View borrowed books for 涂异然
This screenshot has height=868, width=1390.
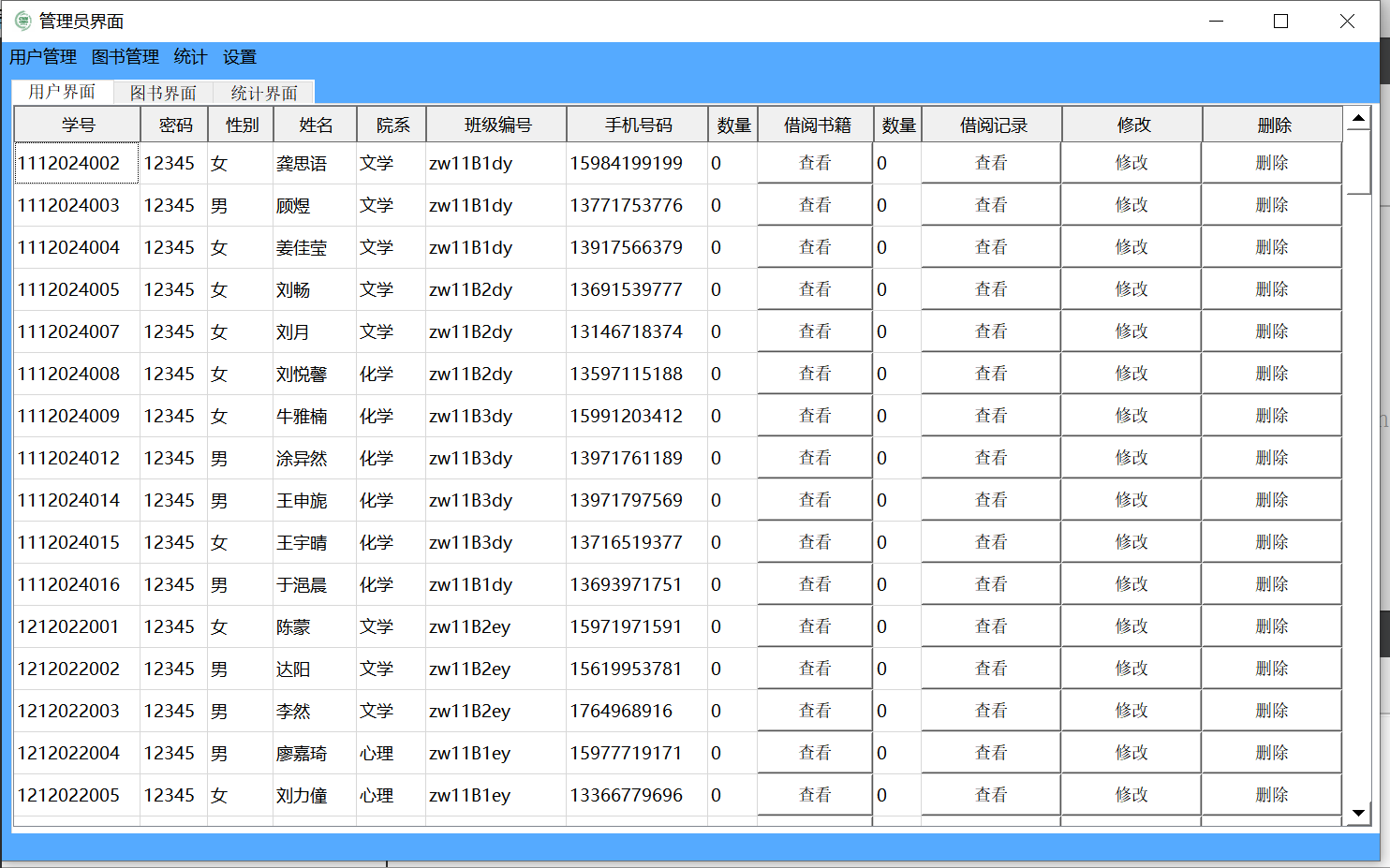coord(815,458)
